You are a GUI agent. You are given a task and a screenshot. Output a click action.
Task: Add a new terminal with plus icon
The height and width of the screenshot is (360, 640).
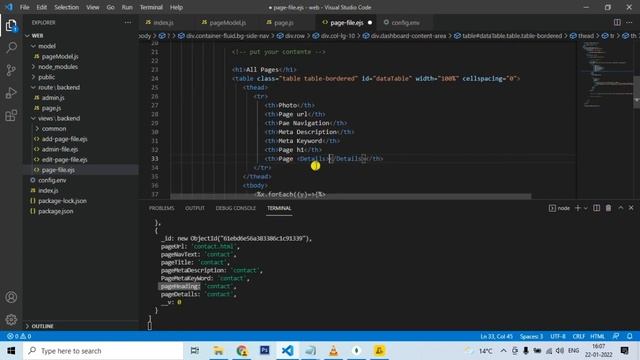(578, 208)
